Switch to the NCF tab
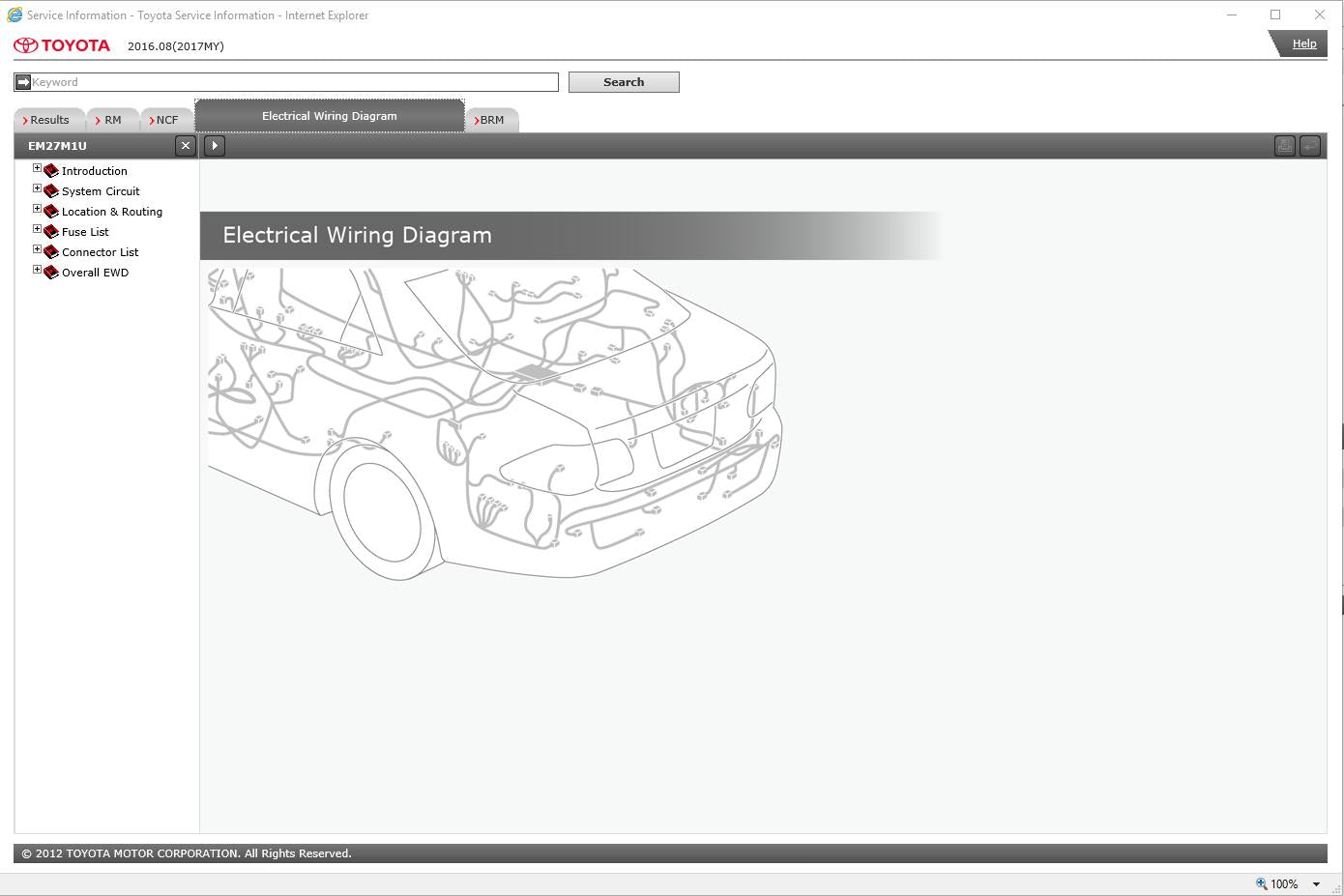The height and width of the screenshot is (896, 1344). 166,120
